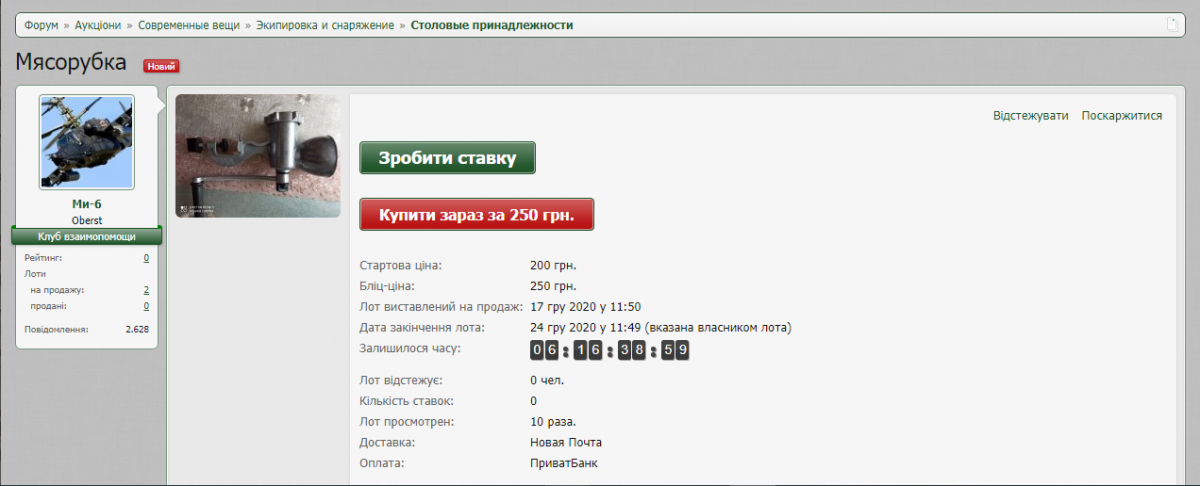Click Купити зараз за 250 грн. button
The image size is (1200, 486).
(x=477, y=214)
